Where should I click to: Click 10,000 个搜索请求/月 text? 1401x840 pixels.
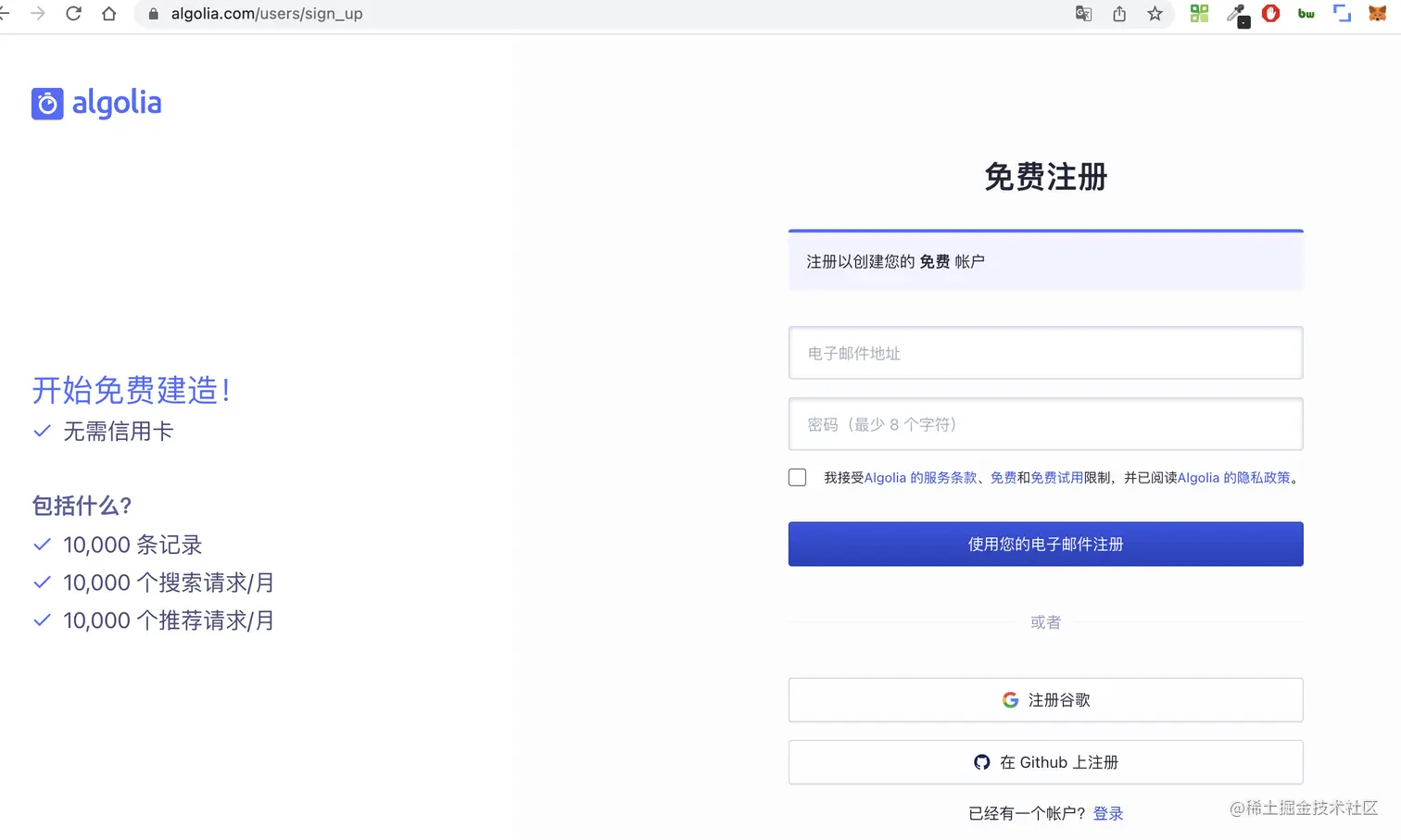(169, 583)
